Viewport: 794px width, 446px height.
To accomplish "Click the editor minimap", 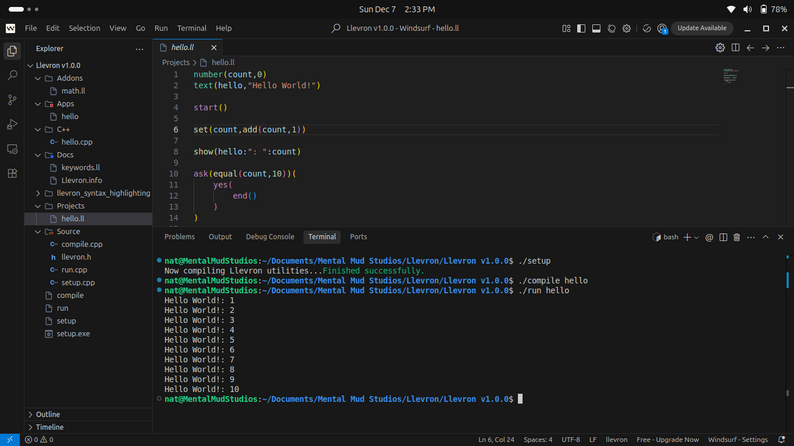I will [730, 75].
